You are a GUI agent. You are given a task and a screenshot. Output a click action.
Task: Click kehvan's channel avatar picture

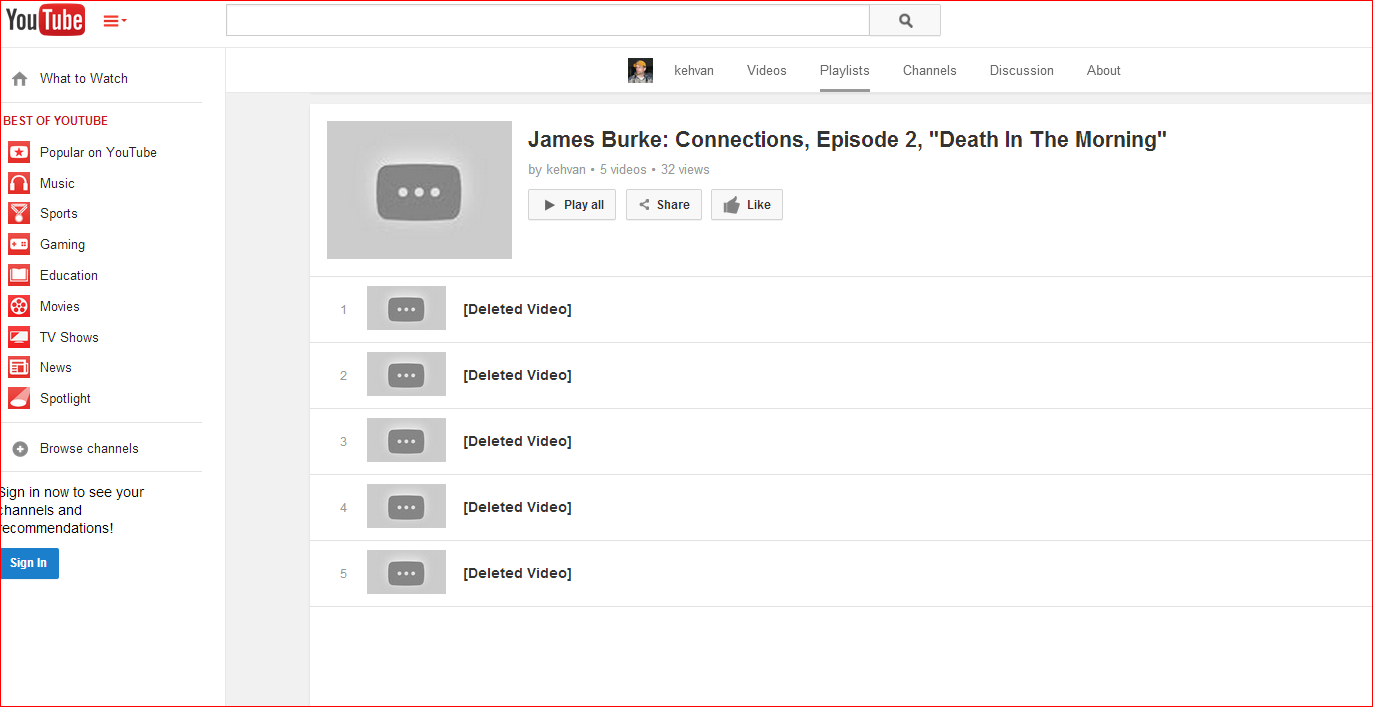[640, 70]
